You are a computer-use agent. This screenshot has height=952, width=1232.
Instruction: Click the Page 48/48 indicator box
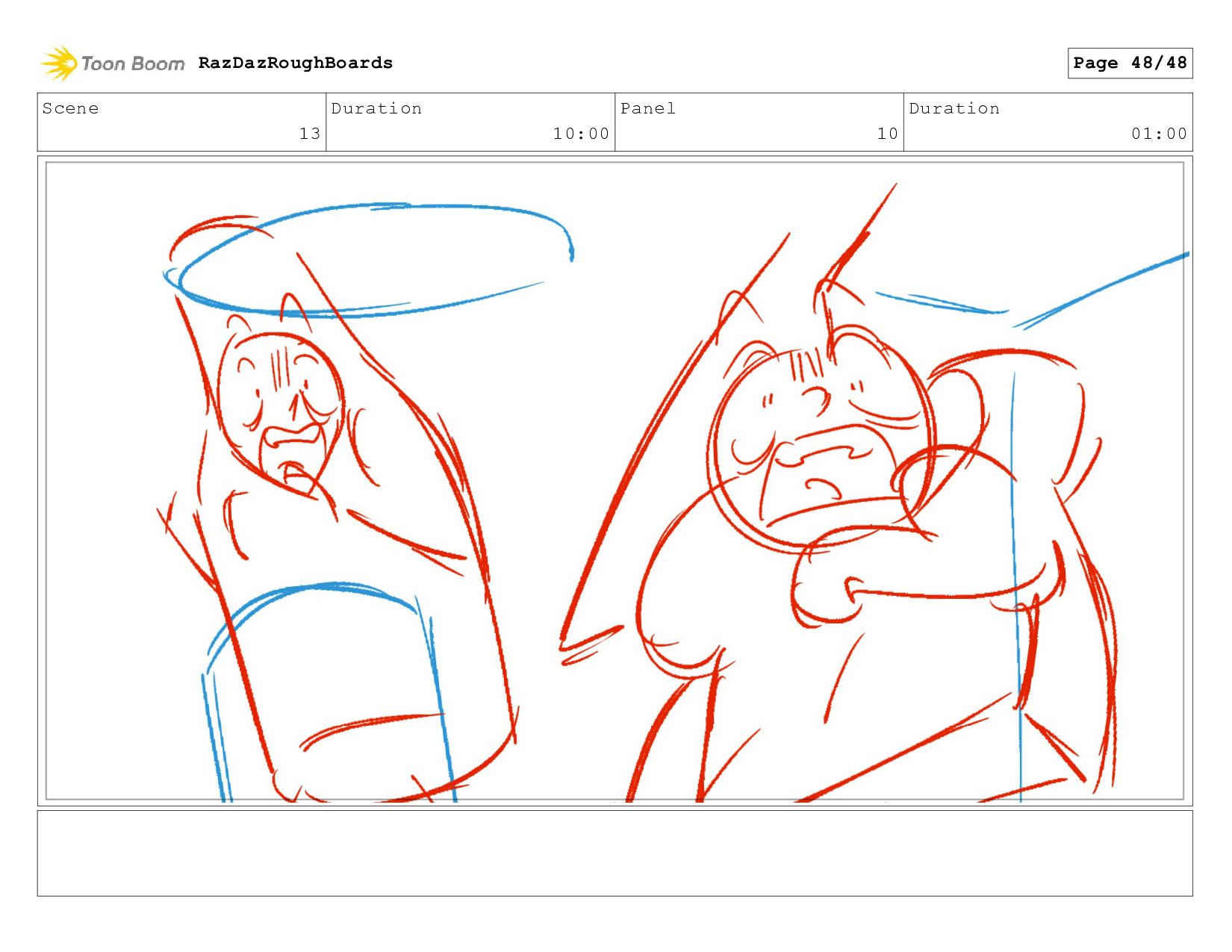click(x=1130, y=63)
